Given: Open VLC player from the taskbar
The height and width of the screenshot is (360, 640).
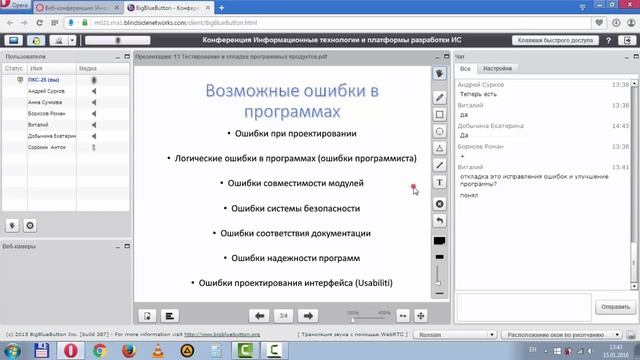Looking at the screenshot, I should click(158, 351).
